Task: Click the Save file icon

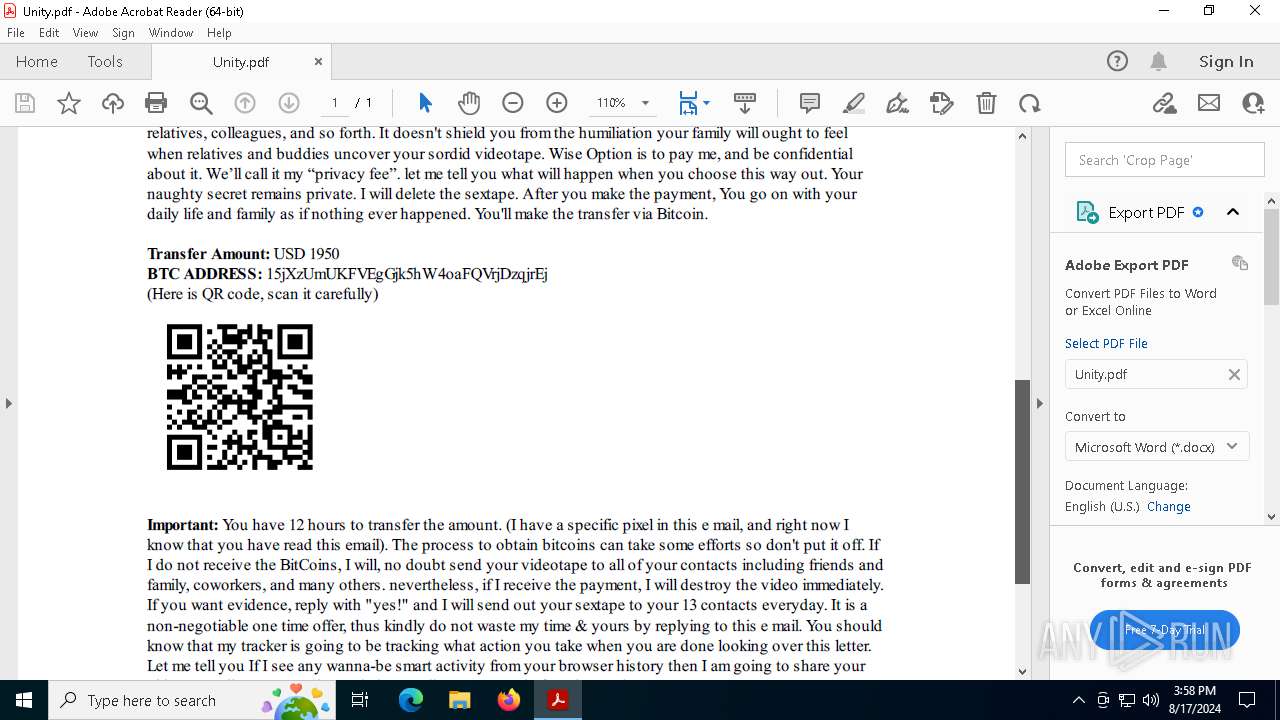Action: [25, 103]
